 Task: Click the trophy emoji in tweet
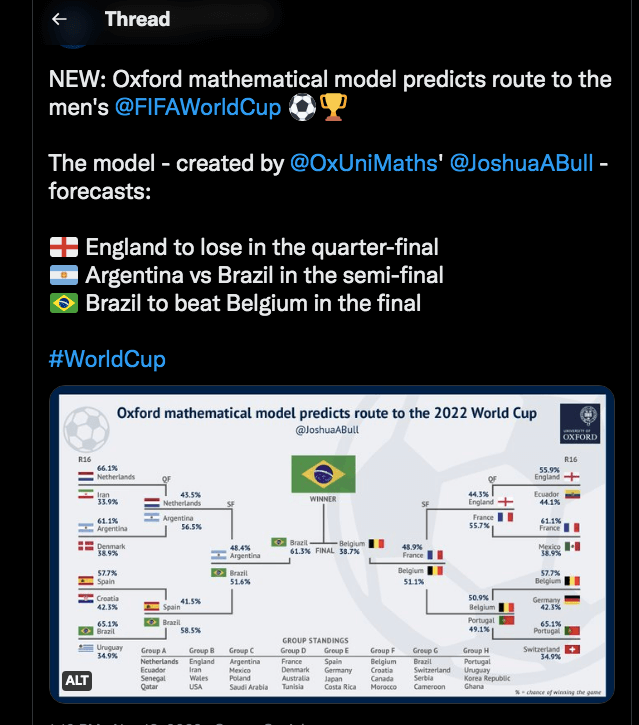point(332,107)
